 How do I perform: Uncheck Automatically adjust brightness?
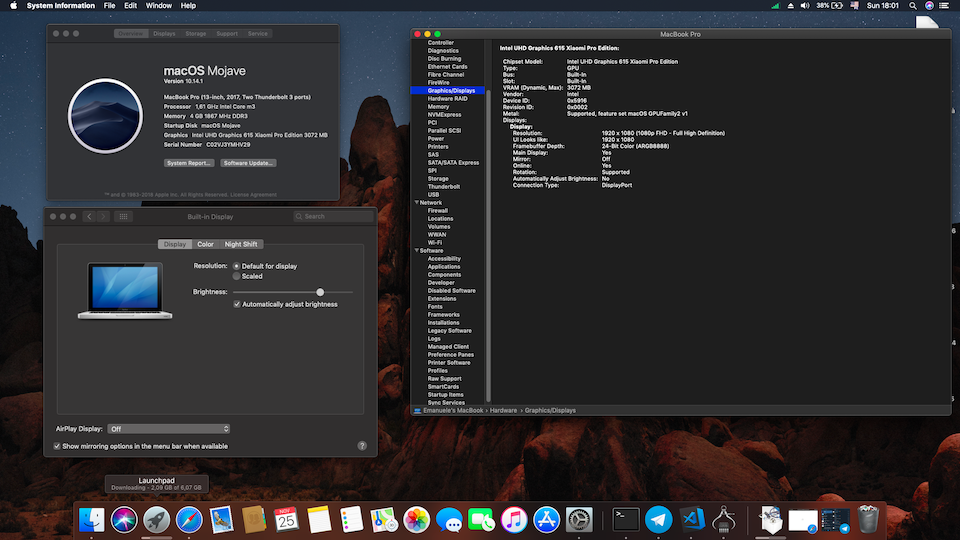tap(237, 304)
